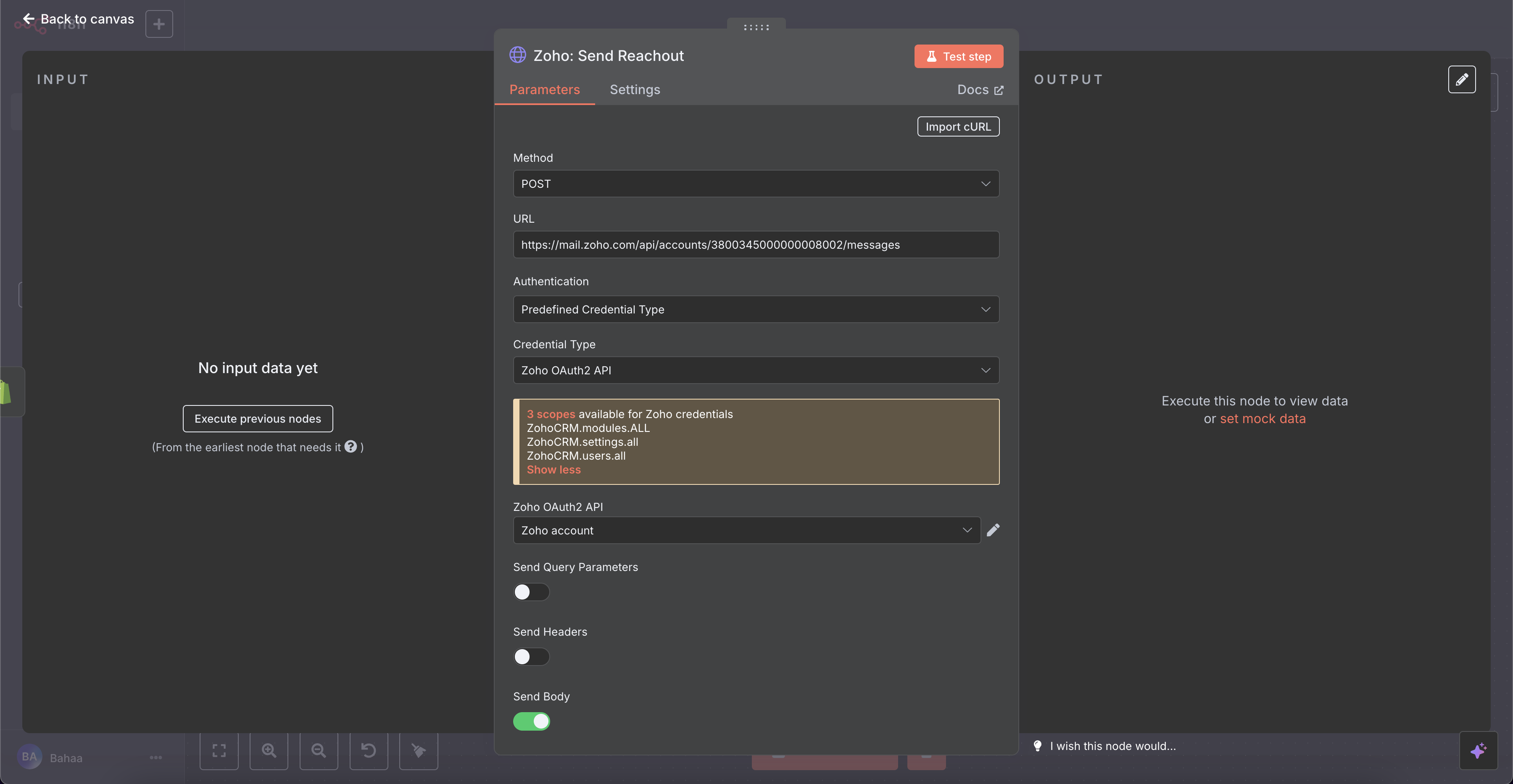Switch to the Parameters tab

[x=544, y=89]
